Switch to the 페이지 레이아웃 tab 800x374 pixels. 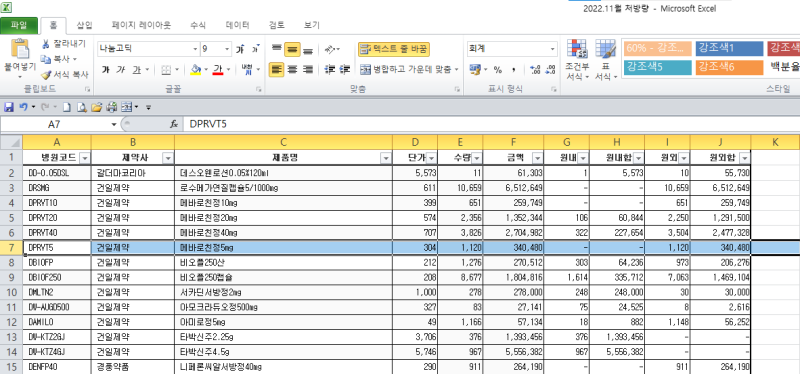[x=142, y=25]
